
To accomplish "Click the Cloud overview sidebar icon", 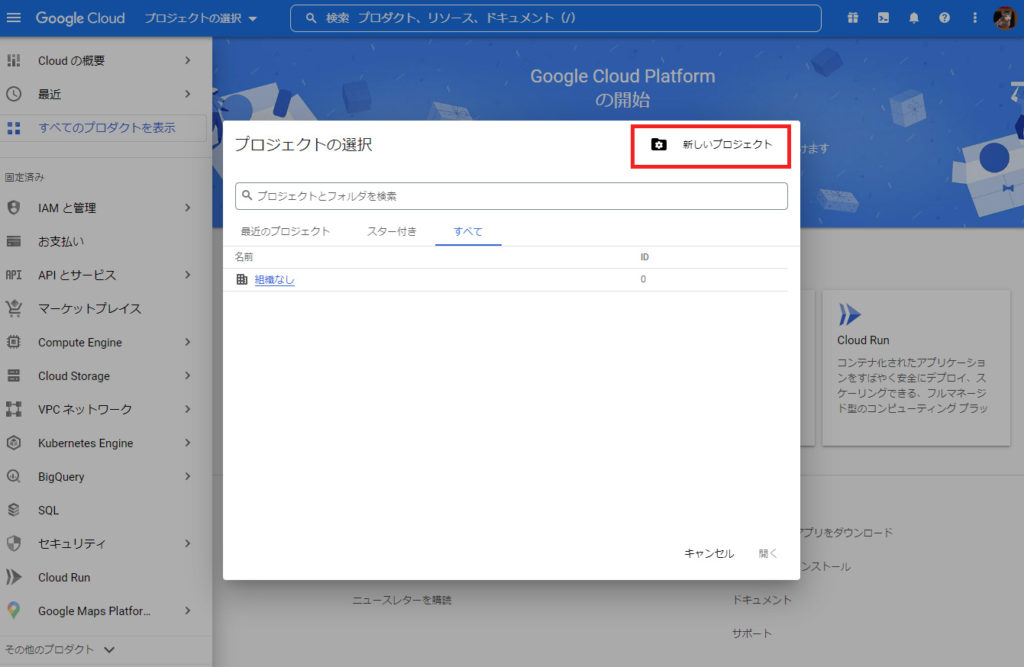I will click(x=14, y=60).
